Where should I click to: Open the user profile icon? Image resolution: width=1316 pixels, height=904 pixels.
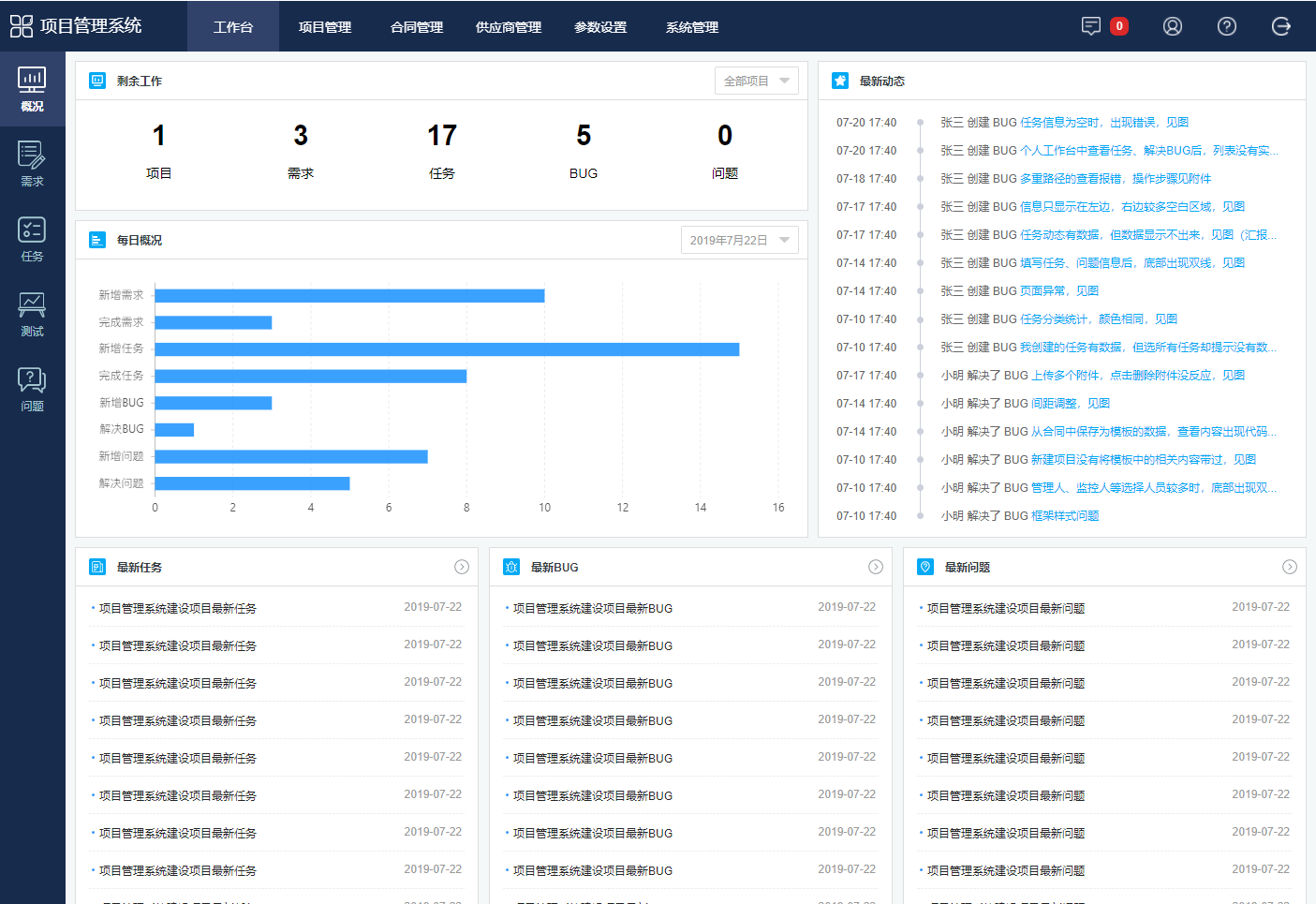(x=1173, y=26)
